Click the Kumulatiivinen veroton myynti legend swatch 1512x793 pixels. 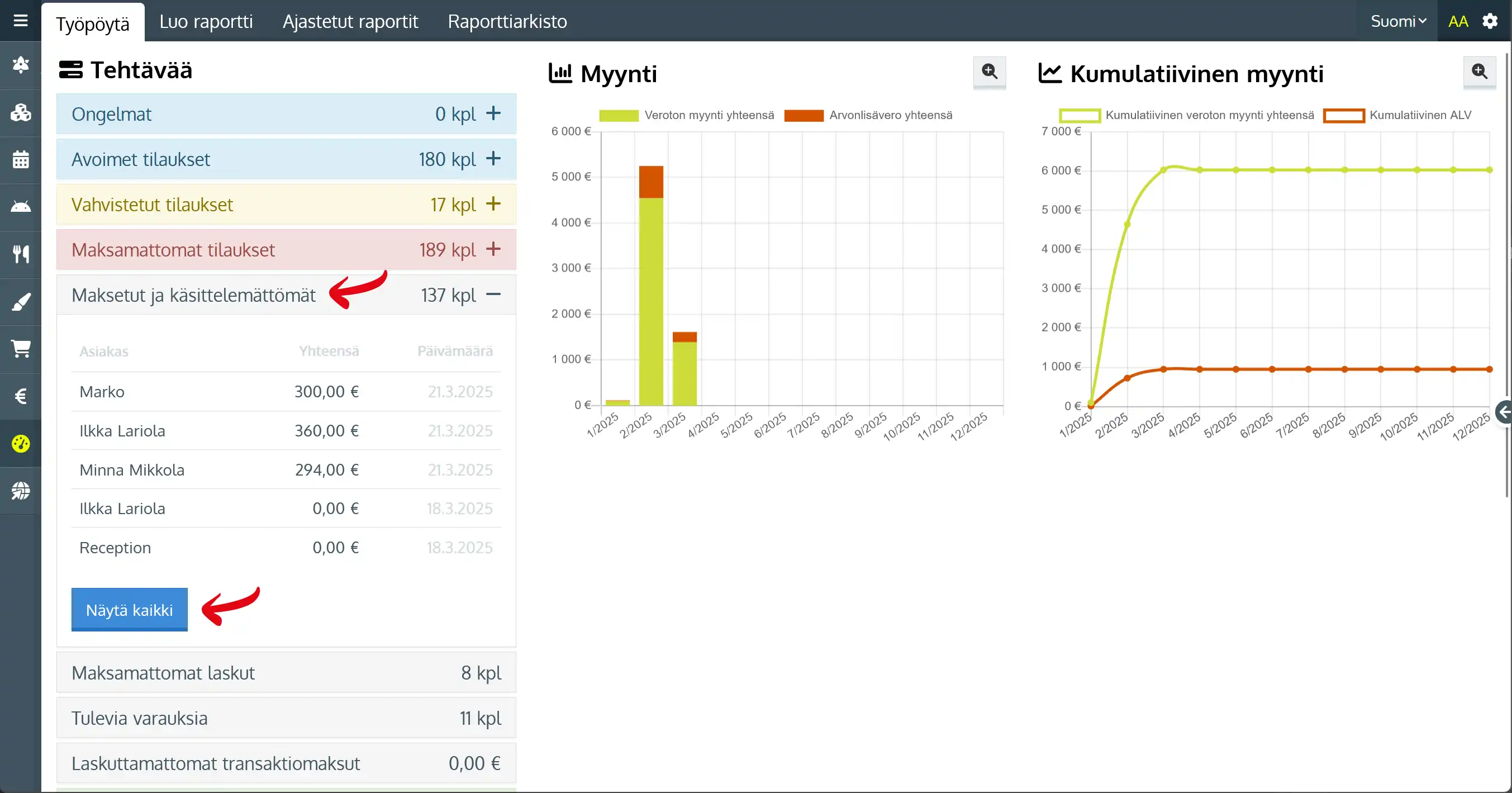1080,116
